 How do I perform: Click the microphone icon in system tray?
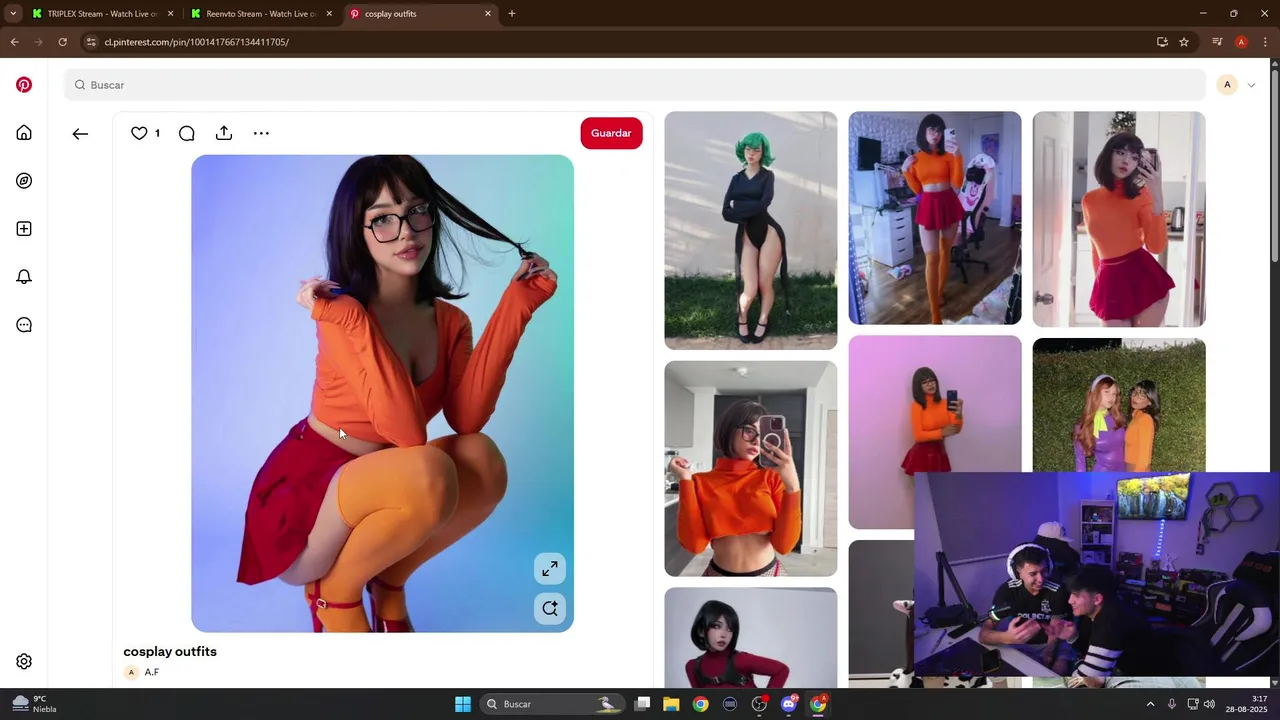pyautogui.click(x=1172, y=704)
